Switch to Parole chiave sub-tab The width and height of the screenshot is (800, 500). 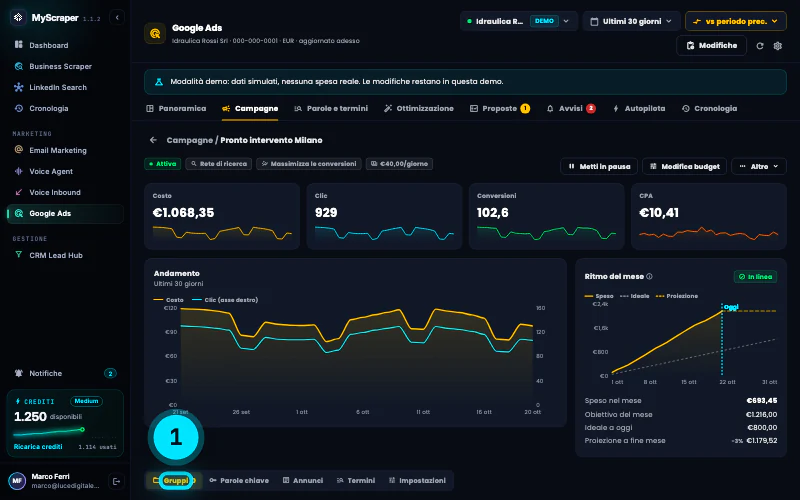point(239,481)
